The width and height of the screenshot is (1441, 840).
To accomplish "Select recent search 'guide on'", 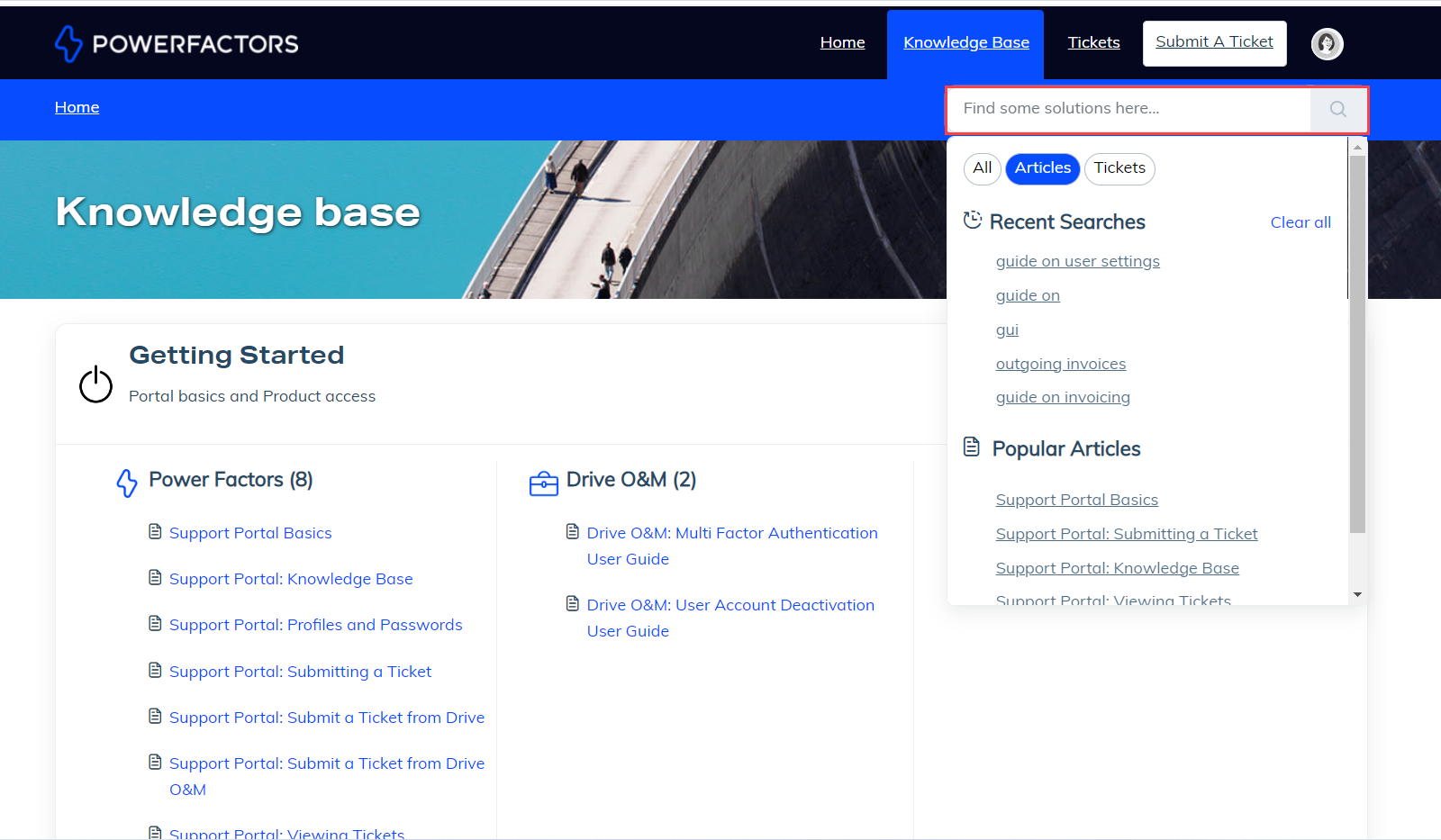I will point(1028,295).
